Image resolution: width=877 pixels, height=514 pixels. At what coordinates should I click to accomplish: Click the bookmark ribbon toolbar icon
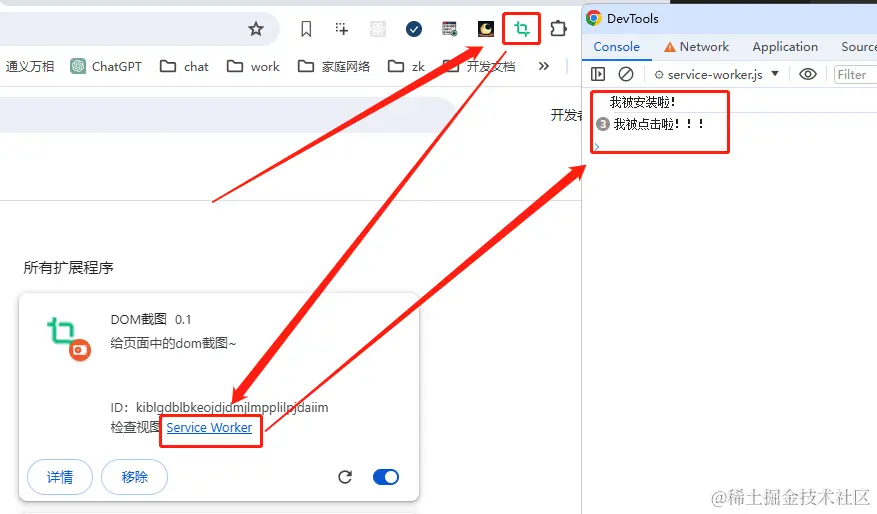(x=306, y=29)
